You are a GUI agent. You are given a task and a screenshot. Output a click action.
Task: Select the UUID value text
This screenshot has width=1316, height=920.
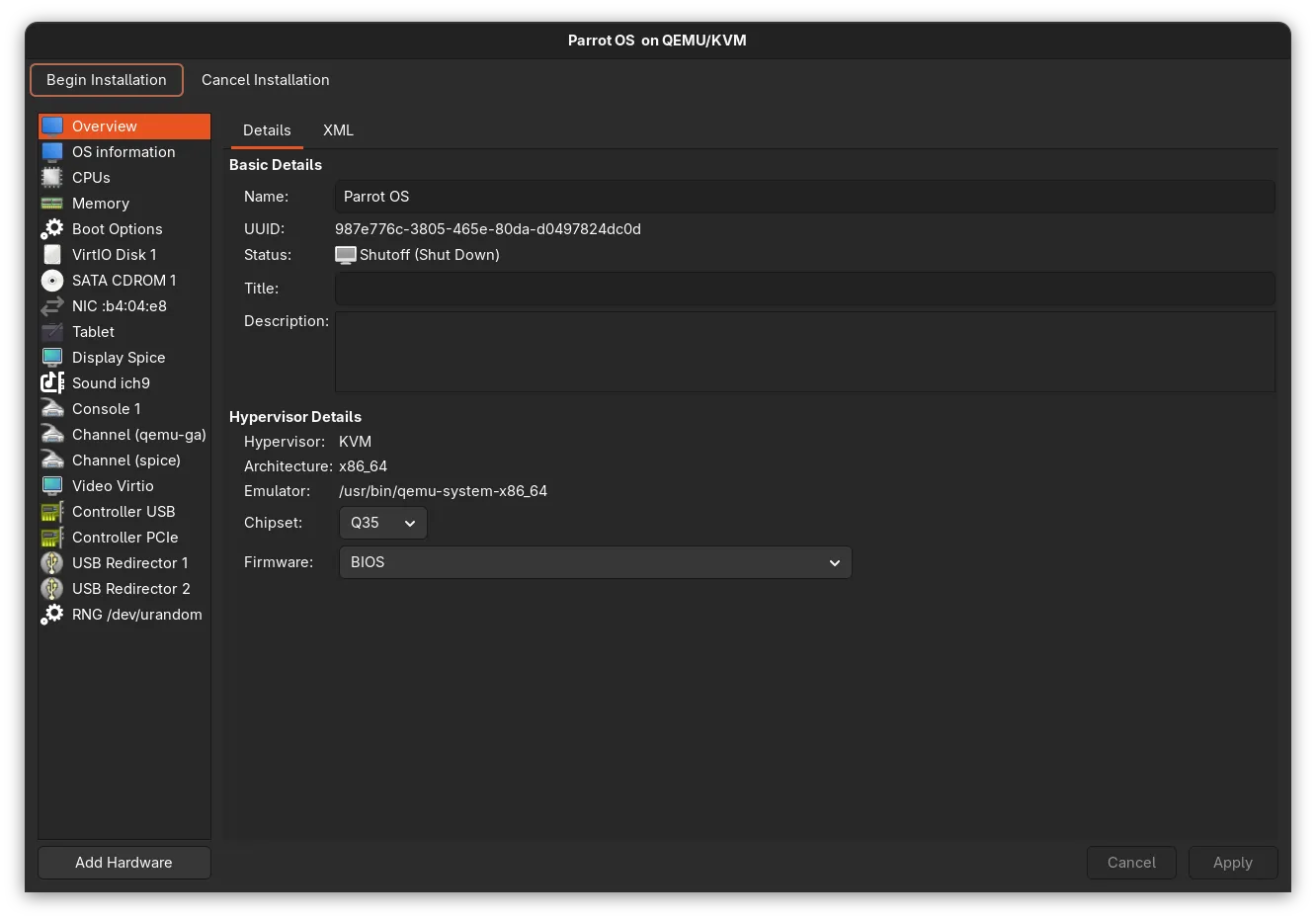pos(488,229)
